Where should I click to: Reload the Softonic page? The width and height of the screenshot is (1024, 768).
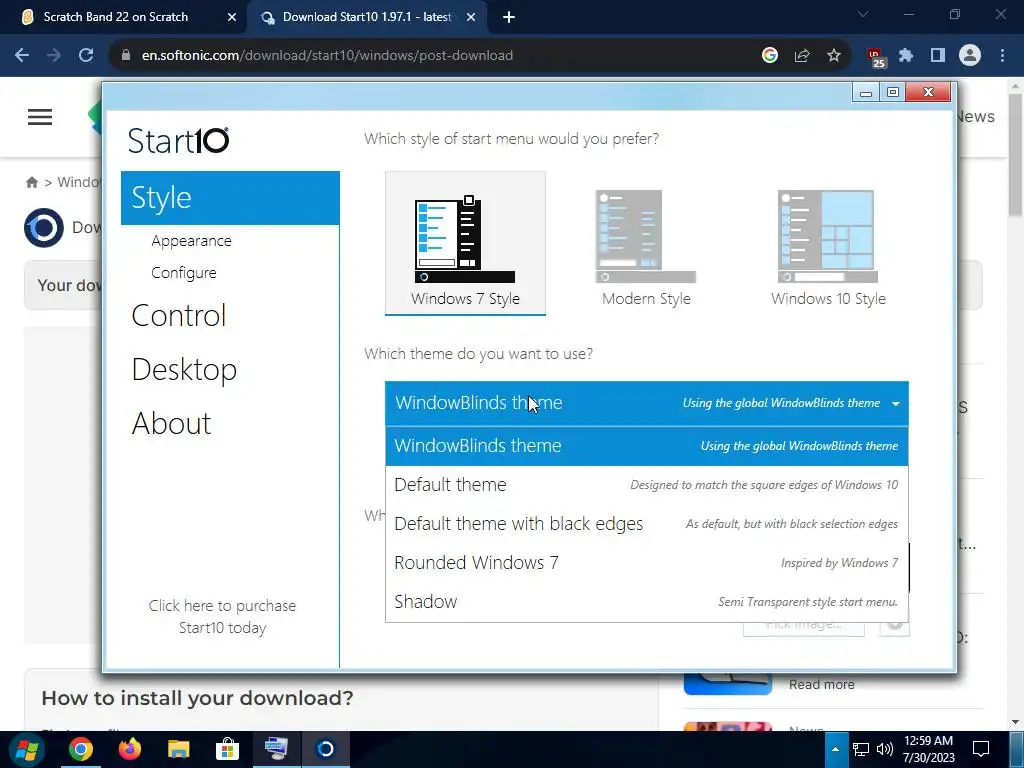point(86,56)
